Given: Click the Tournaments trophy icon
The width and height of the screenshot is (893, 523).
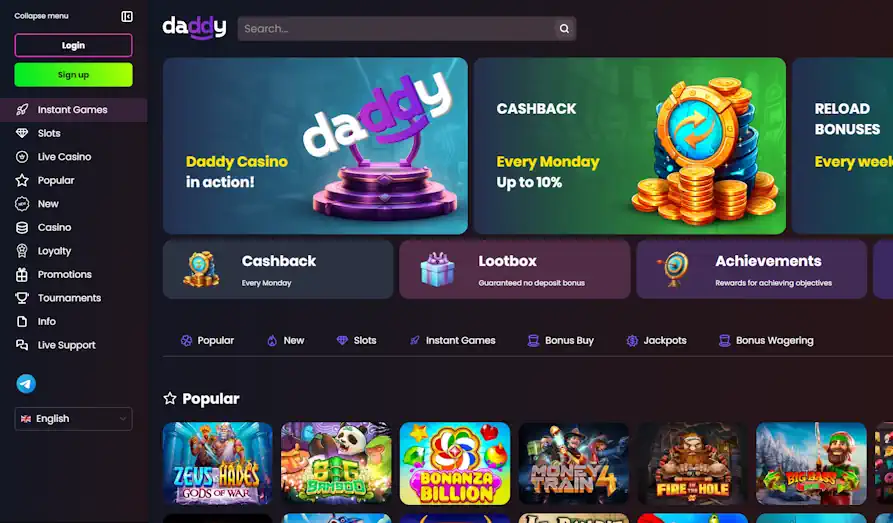Looking at the screenshot, I should point(22,298).
